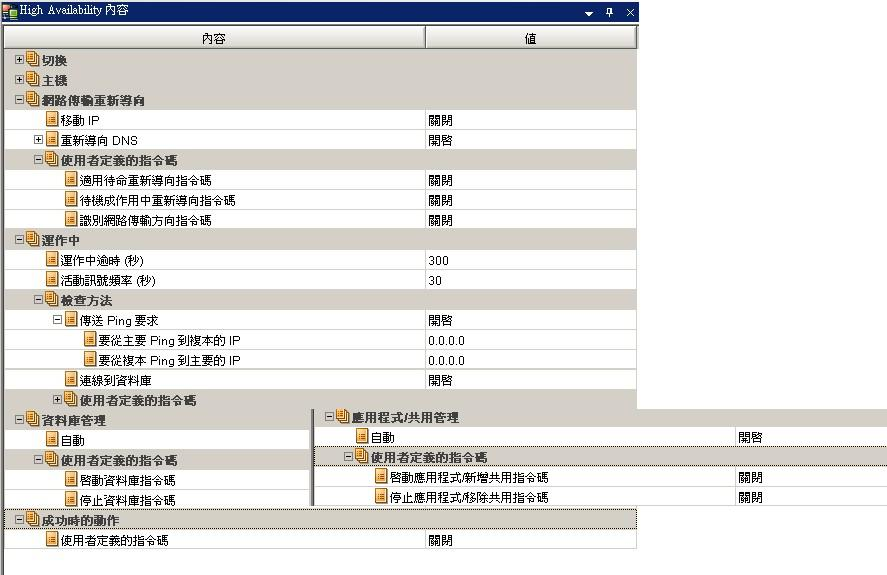Click the 連線到資料庫 property icon
The height and width of the screenshot is (575, 887).
71,379
